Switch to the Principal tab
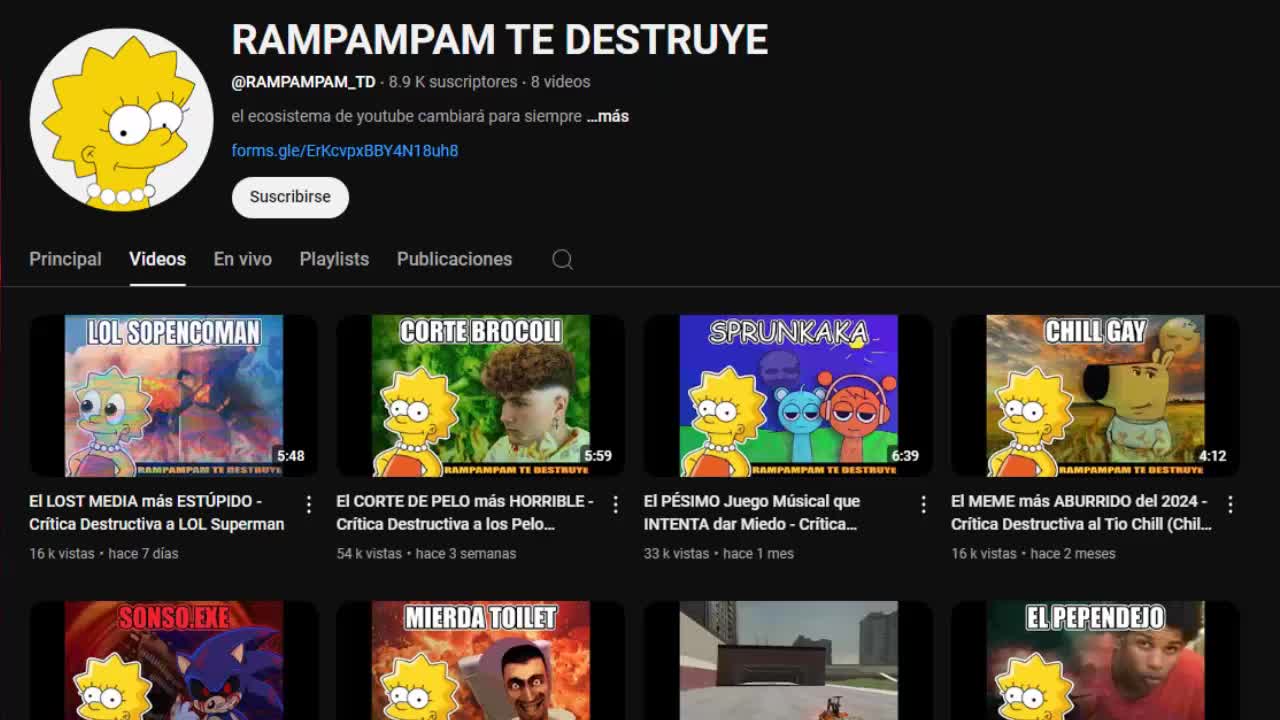The height and width of the screenshot is (720, 1280). click(x=65, y=259)
